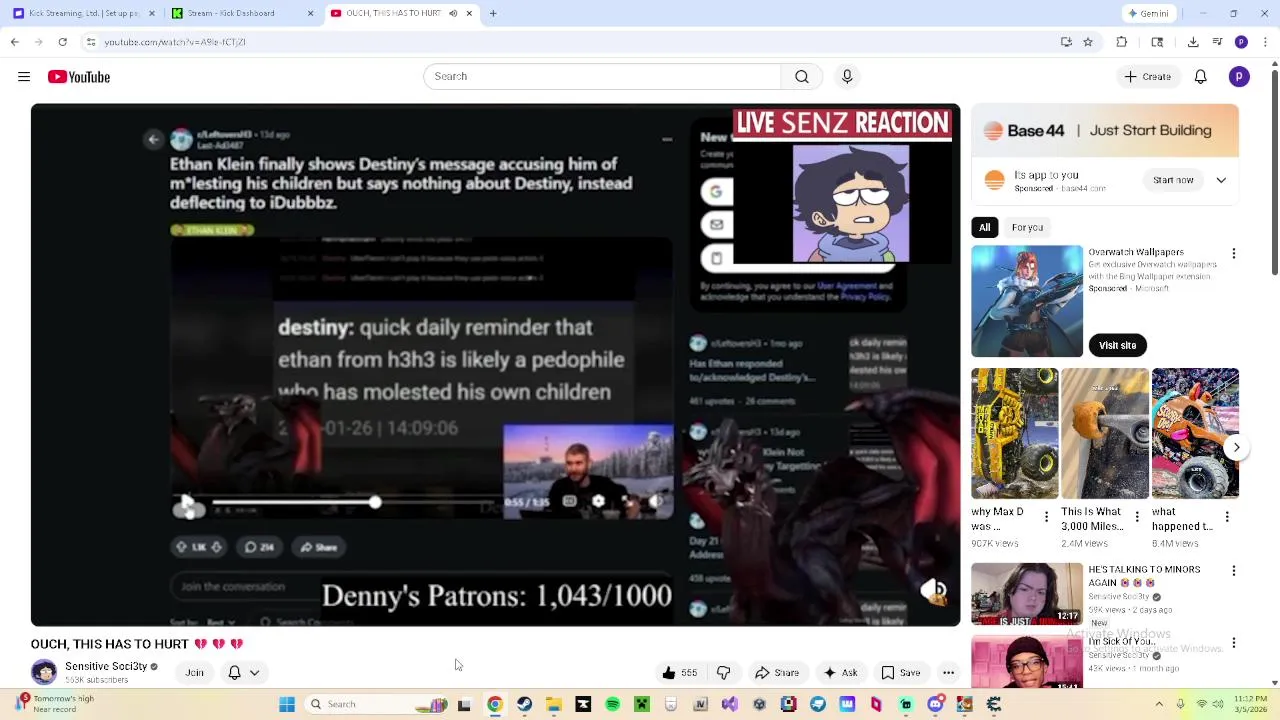1280x720 pixels.
Task: Click the Join channel button
Action: (194, 673)
